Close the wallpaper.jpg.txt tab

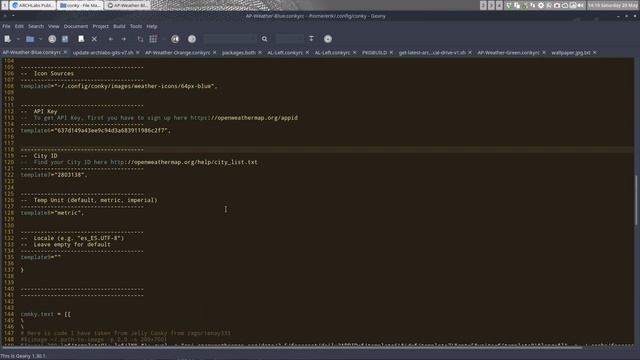[595, 53]
